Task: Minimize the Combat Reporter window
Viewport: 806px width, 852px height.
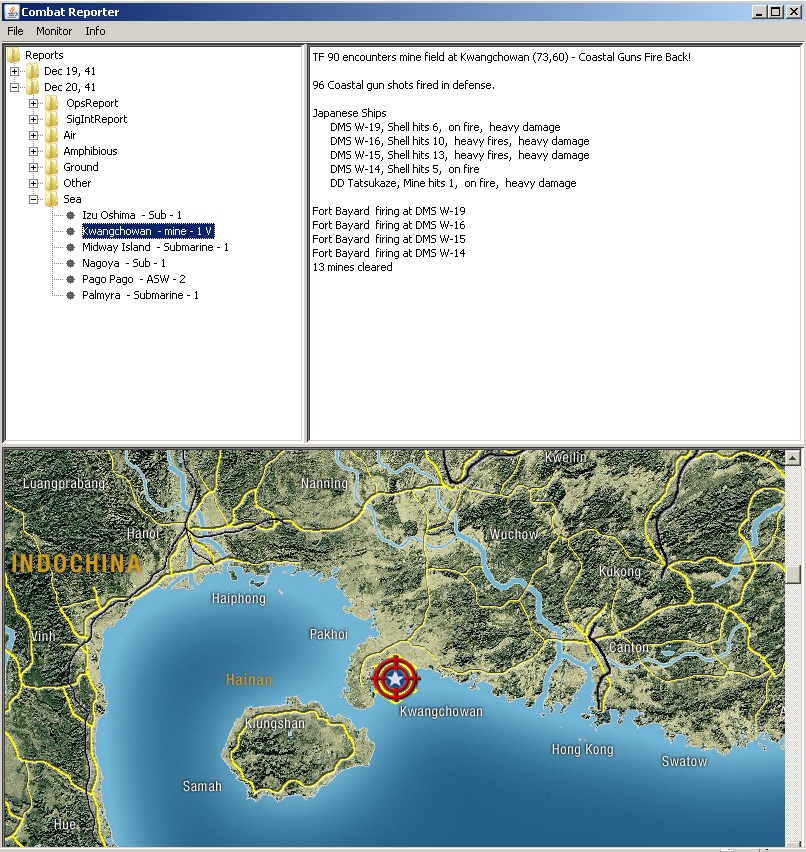Action: click(x=759, y=11)
